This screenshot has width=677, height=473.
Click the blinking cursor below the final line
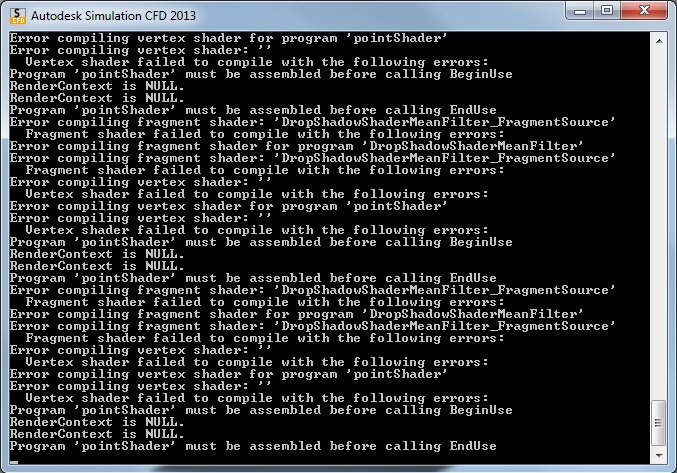(14, 462)
